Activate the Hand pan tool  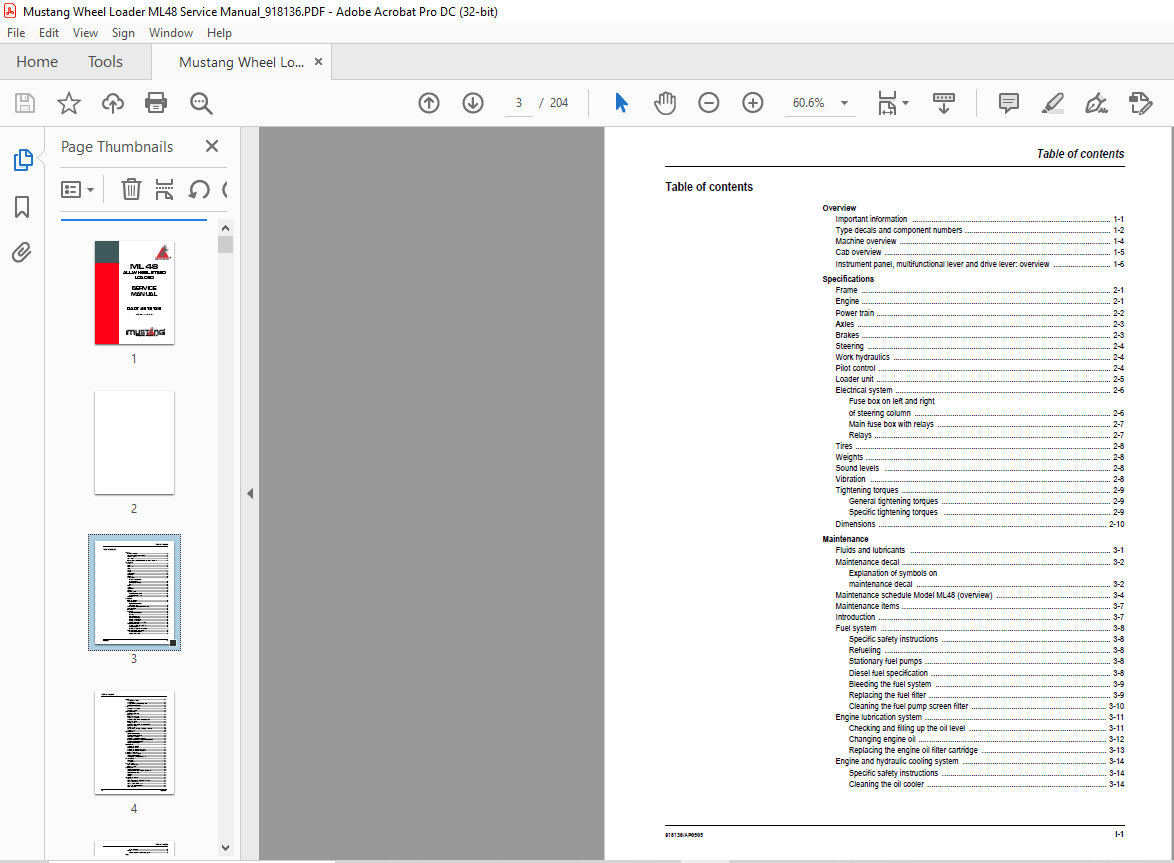[664, 103]
